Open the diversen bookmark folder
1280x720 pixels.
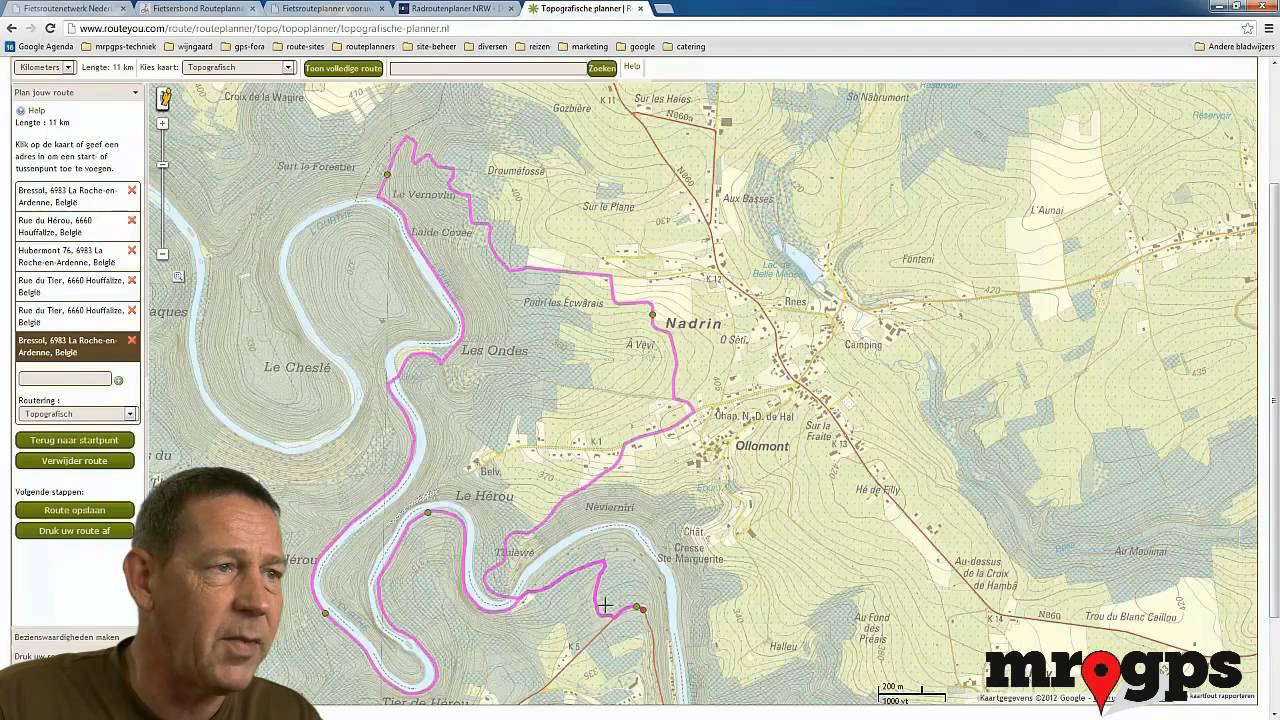(485, 47)
